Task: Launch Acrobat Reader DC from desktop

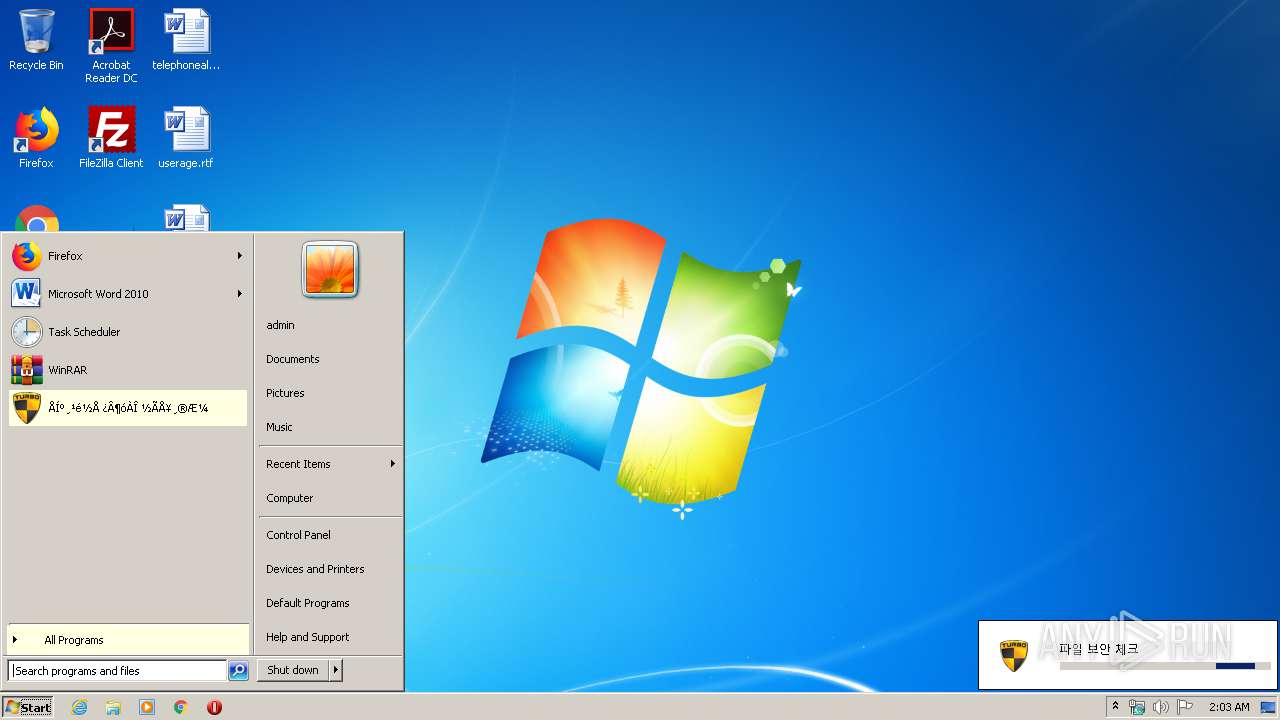Action: (x=111, y=46)
